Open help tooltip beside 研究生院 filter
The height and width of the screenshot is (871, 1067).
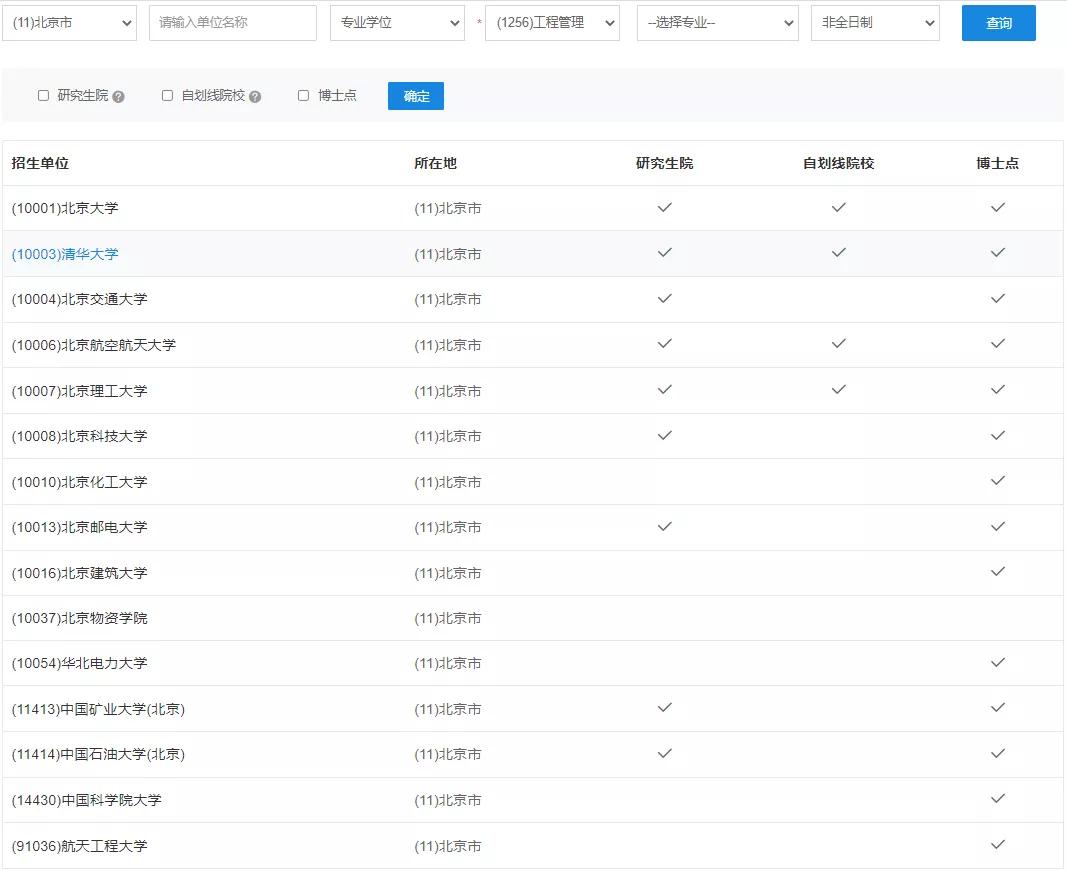[119, 95]
